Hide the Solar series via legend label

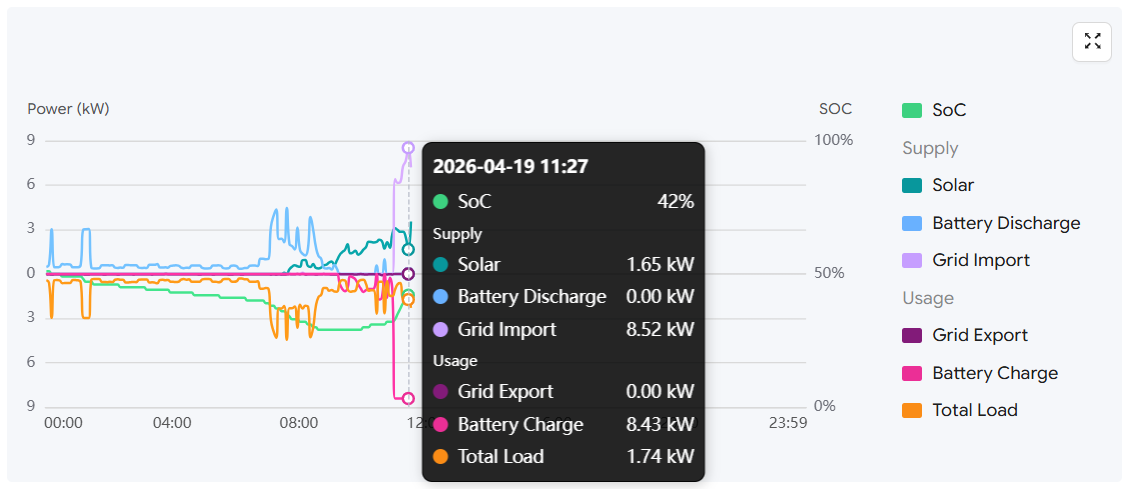pos(953,185)
